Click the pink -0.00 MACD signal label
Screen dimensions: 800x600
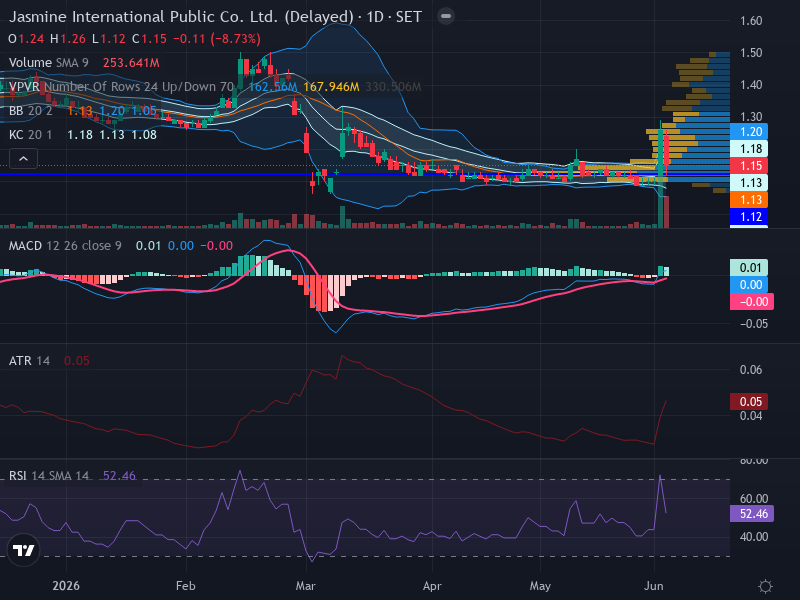(752, 302)
